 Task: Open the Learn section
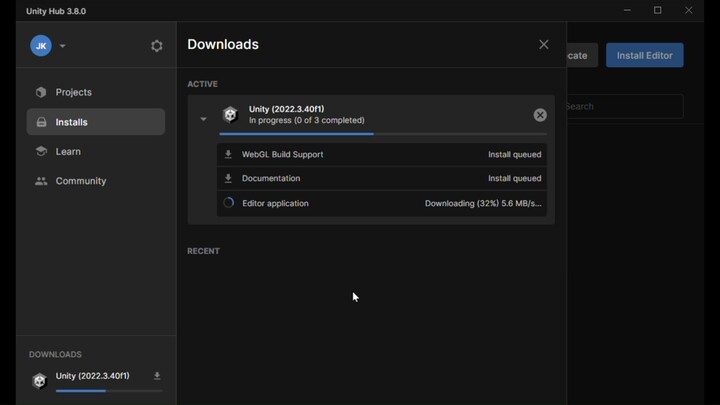96,152
